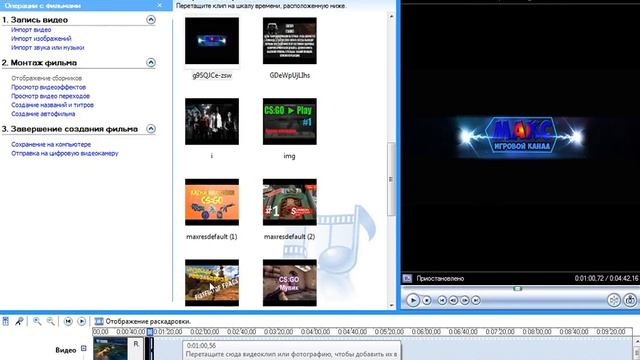
Task: Click the timeline playhead marker
Action: click(150, 332)
